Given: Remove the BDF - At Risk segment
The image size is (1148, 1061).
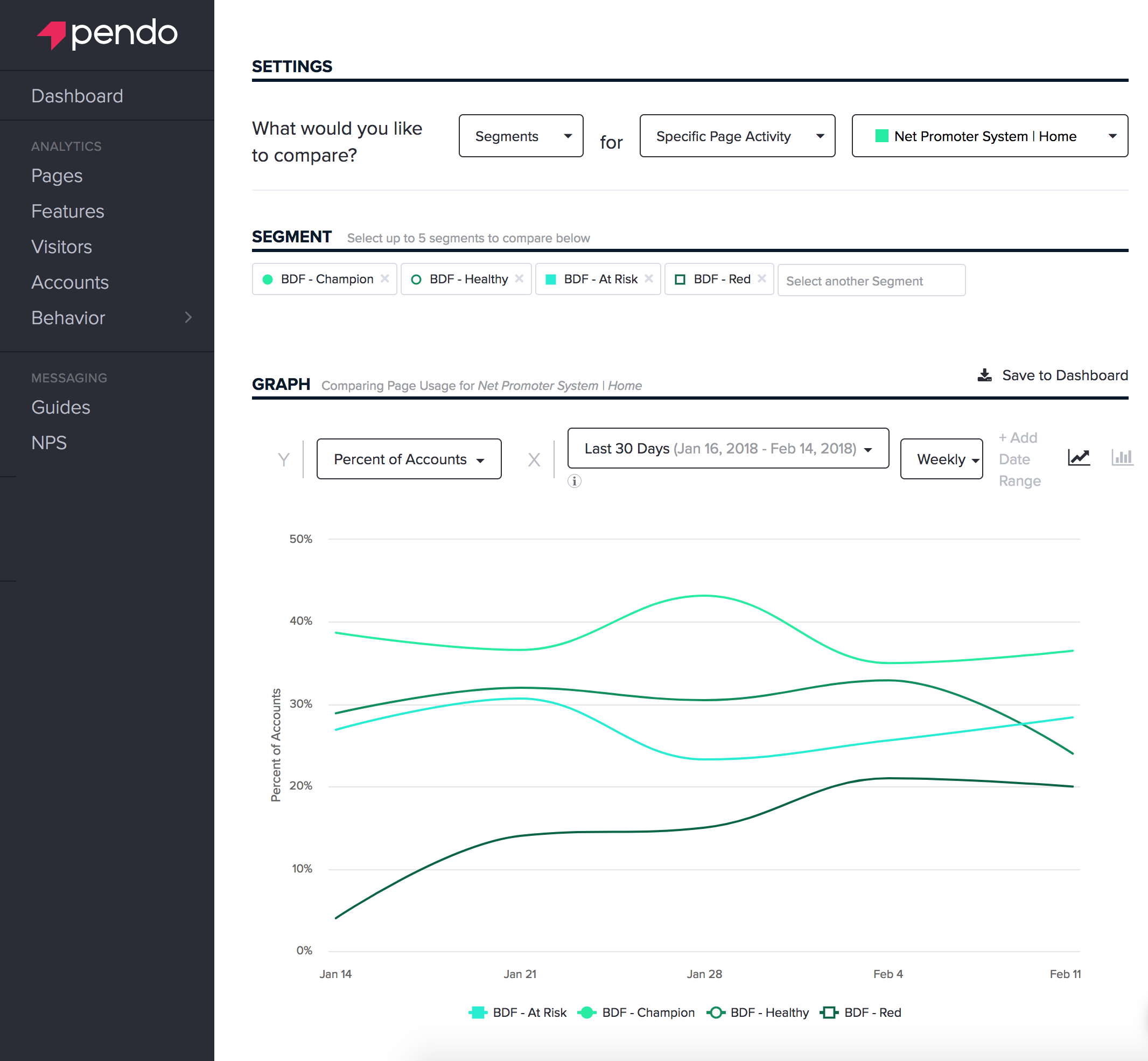Looking at the screenshot, I should pyautogui.click(x=649, y=278).
